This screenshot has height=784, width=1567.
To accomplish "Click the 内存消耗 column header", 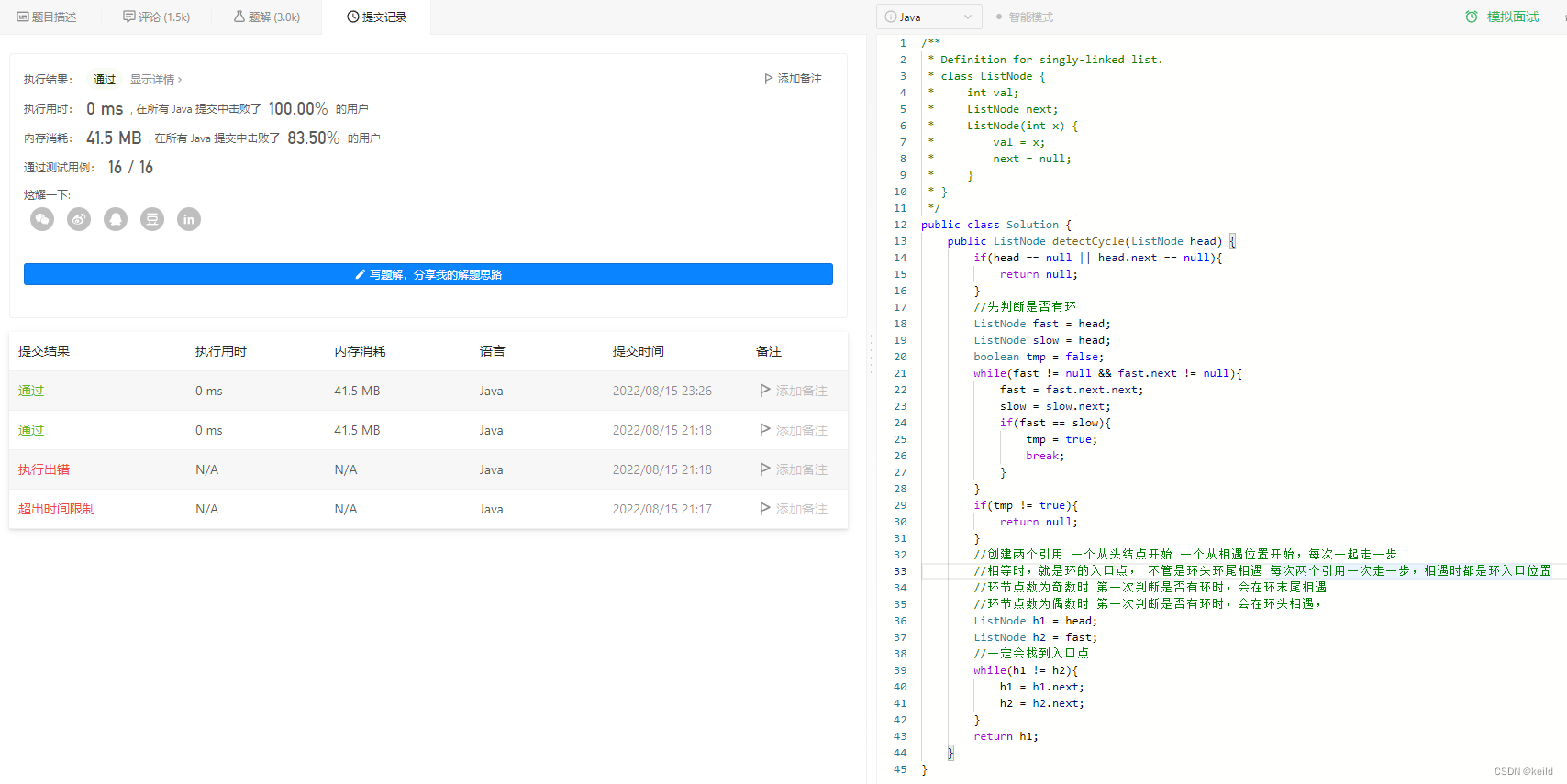I will [360, 351].
